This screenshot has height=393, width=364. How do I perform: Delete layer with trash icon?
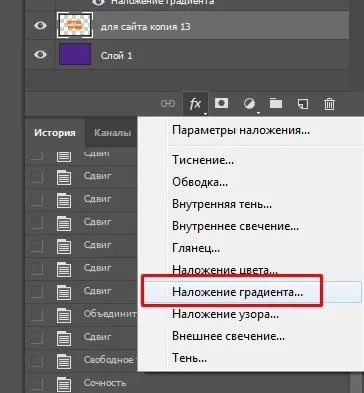(x=329, y=104)
